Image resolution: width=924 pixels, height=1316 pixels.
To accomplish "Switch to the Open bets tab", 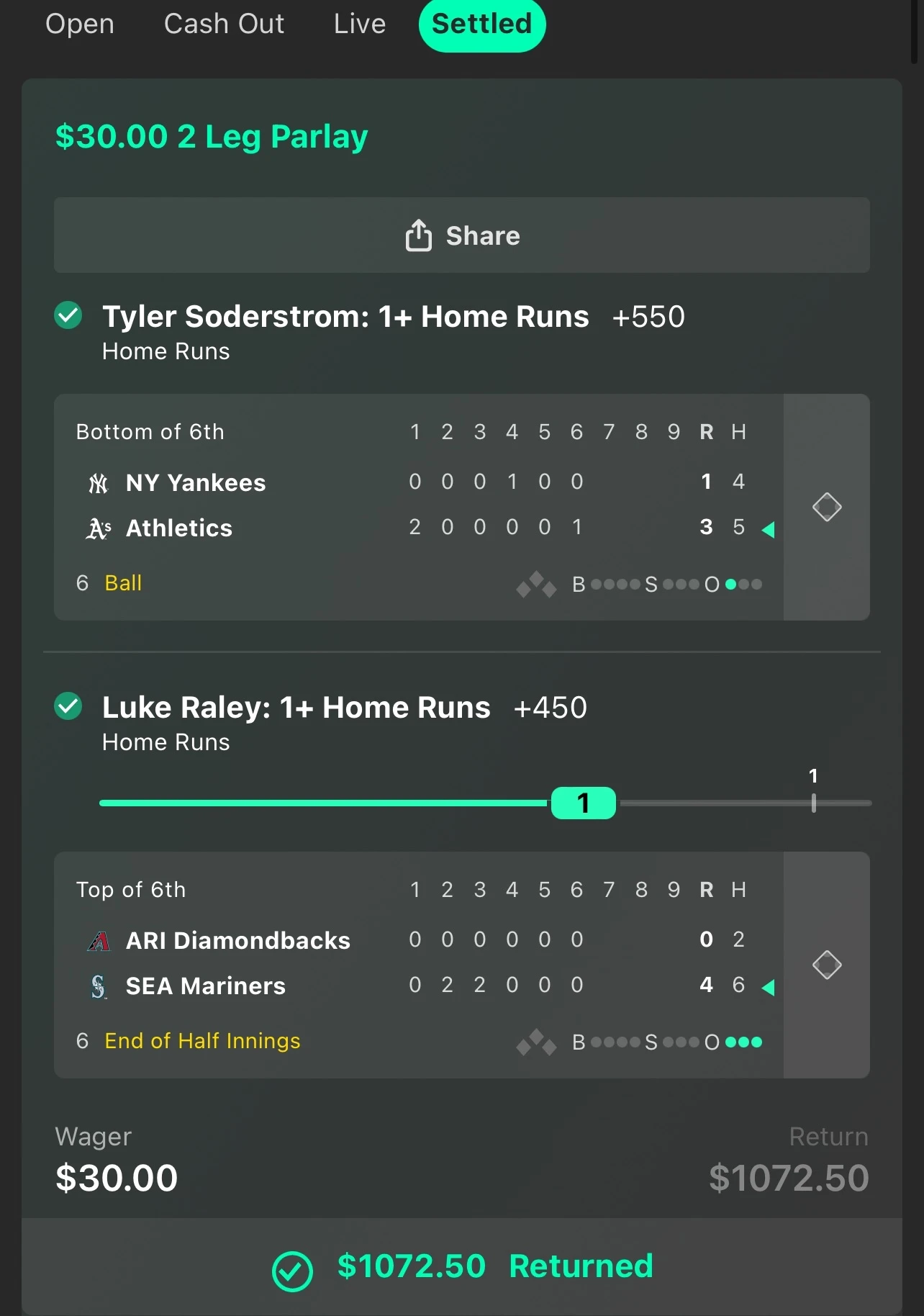I will coord(80,24).
